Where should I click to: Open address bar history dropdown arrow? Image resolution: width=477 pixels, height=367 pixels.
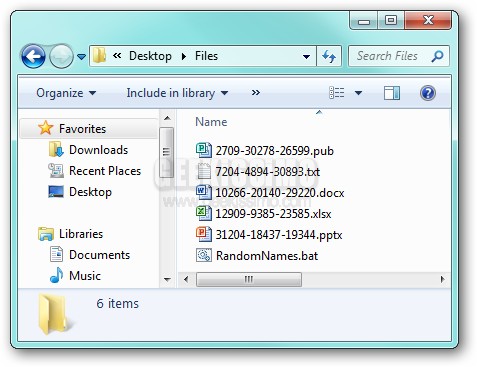pyautogui.click(x=306, y=57)
